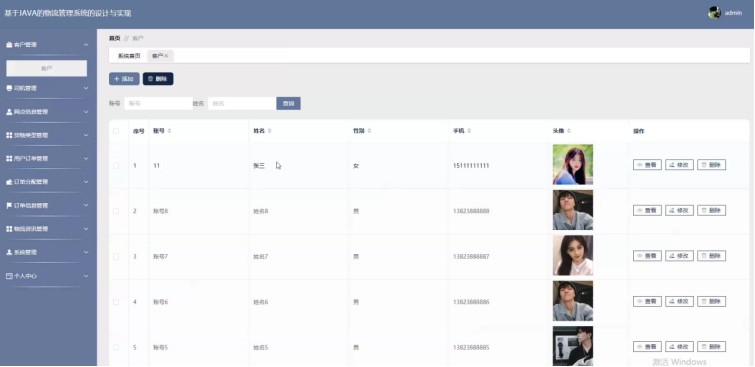Image resolution: width=755 pixels, height=367 pixels.
Task: Sort by 手机 column arrows
Action: click(x=469, y=131)
